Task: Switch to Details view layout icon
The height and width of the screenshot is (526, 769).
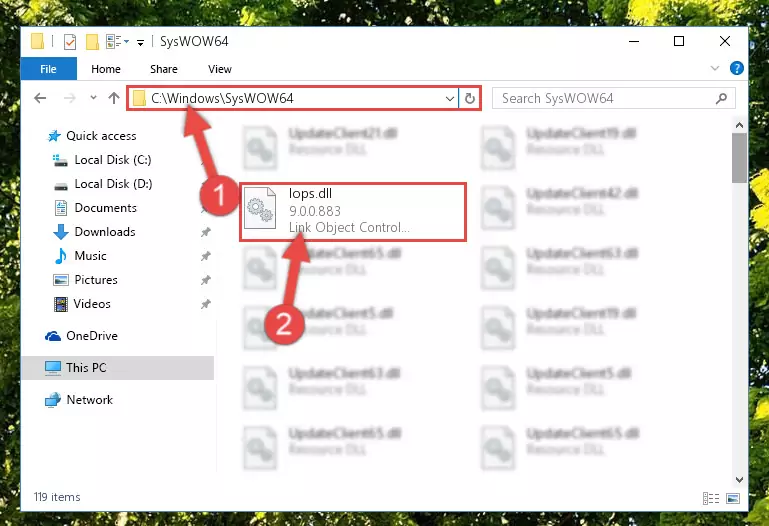Action: click(711, 499)
